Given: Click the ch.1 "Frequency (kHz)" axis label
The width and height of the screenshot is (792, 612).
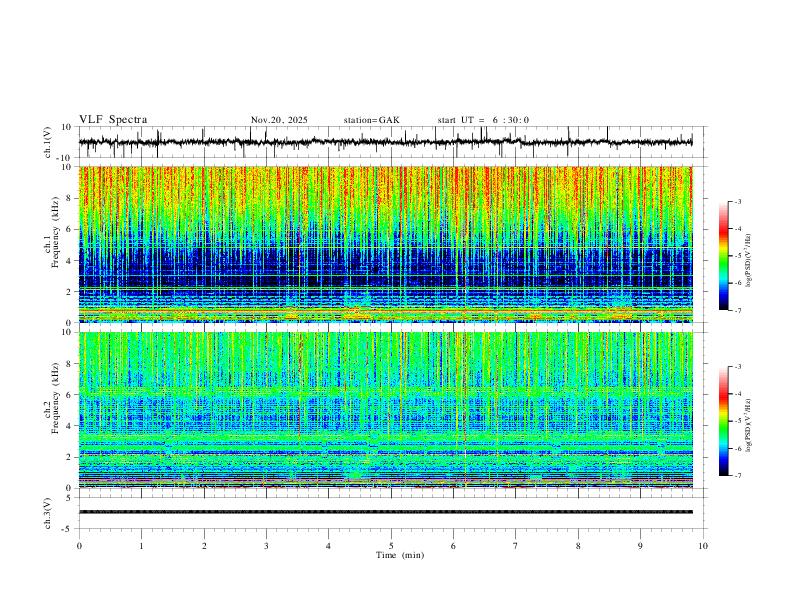Looking at the screenshot, I should [x=53, y=232].
